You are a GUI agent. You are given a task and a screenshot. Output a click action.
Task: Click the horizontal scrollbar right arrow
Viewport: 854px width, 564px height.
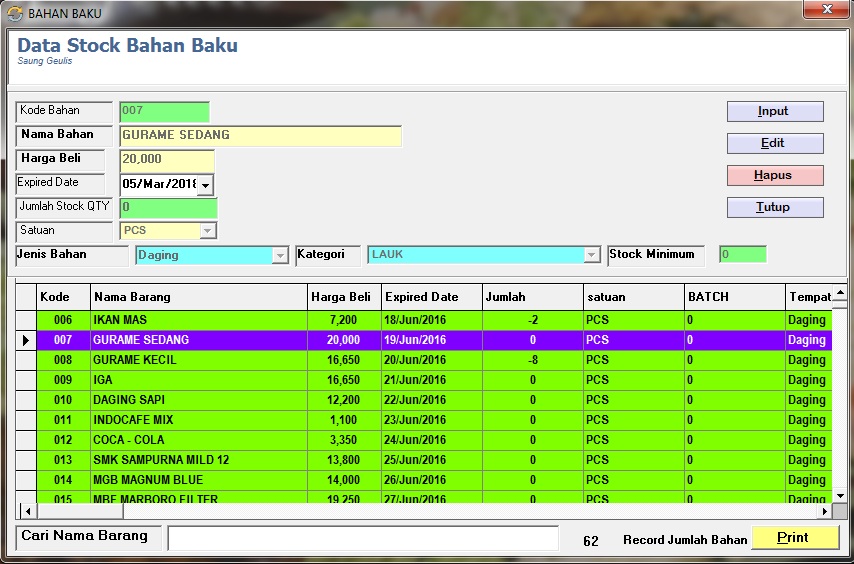(x=825, y=511)
